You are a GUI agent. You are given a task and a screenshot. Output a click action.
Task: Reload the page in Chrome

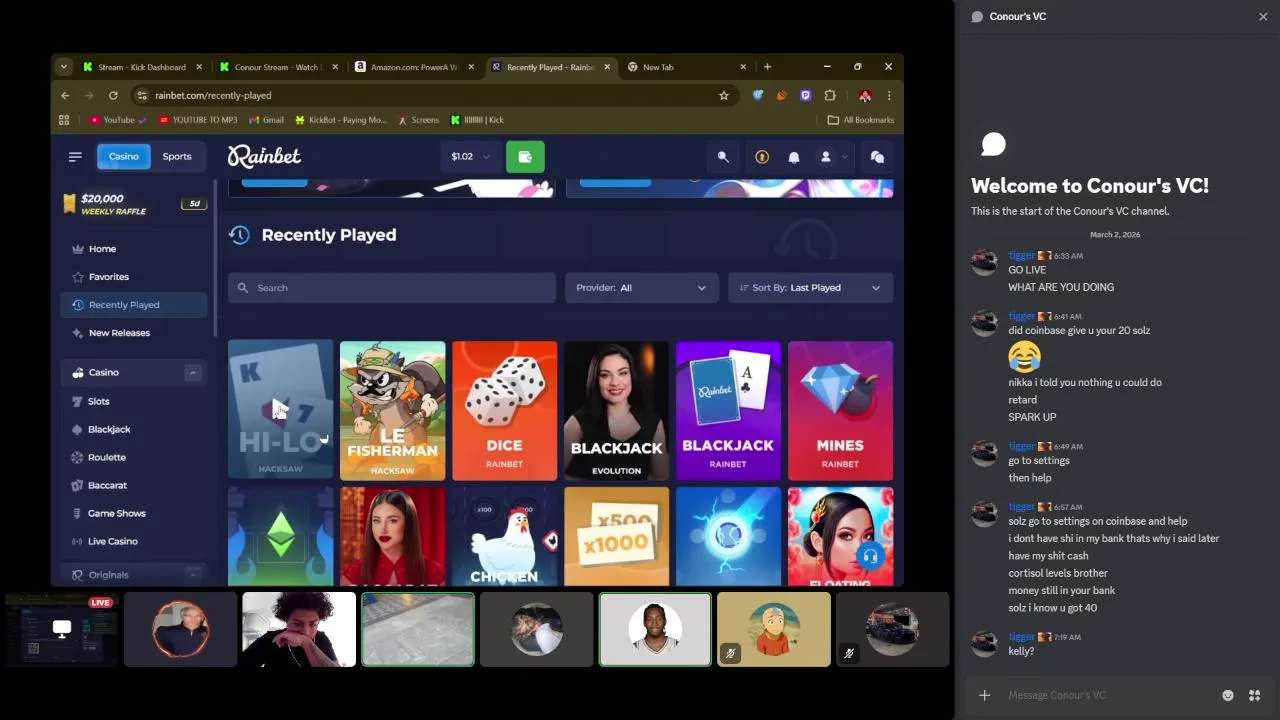[113, 95]
